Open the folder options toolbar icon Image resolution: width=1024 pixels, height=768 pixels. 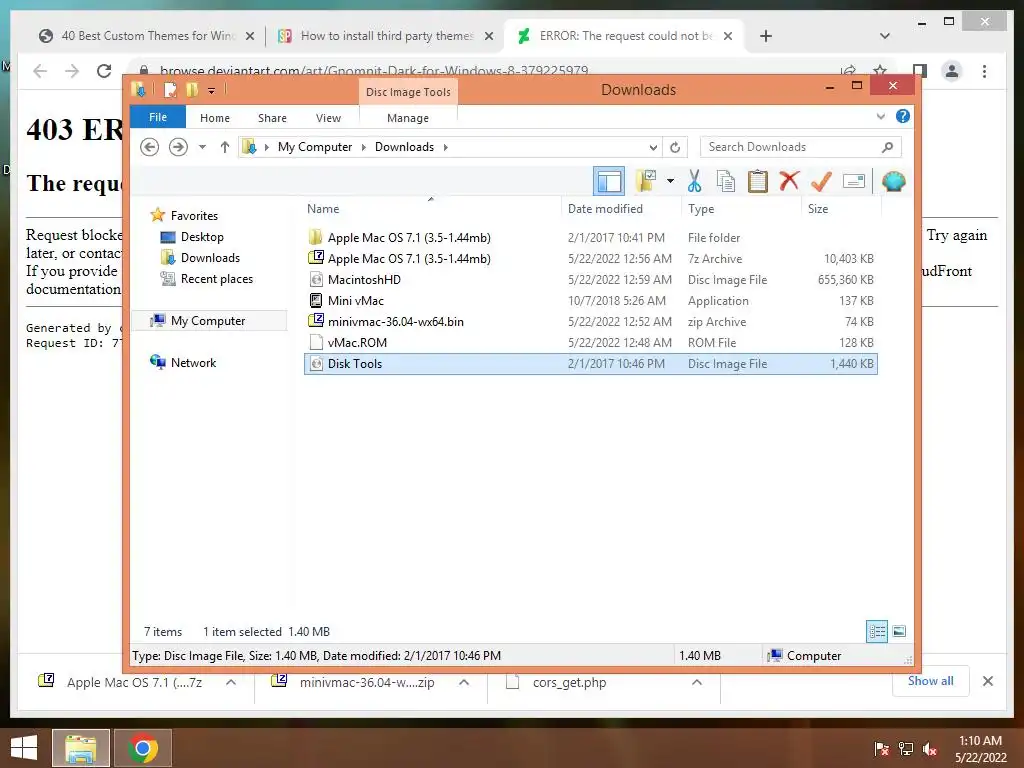(x=646, y=181)
